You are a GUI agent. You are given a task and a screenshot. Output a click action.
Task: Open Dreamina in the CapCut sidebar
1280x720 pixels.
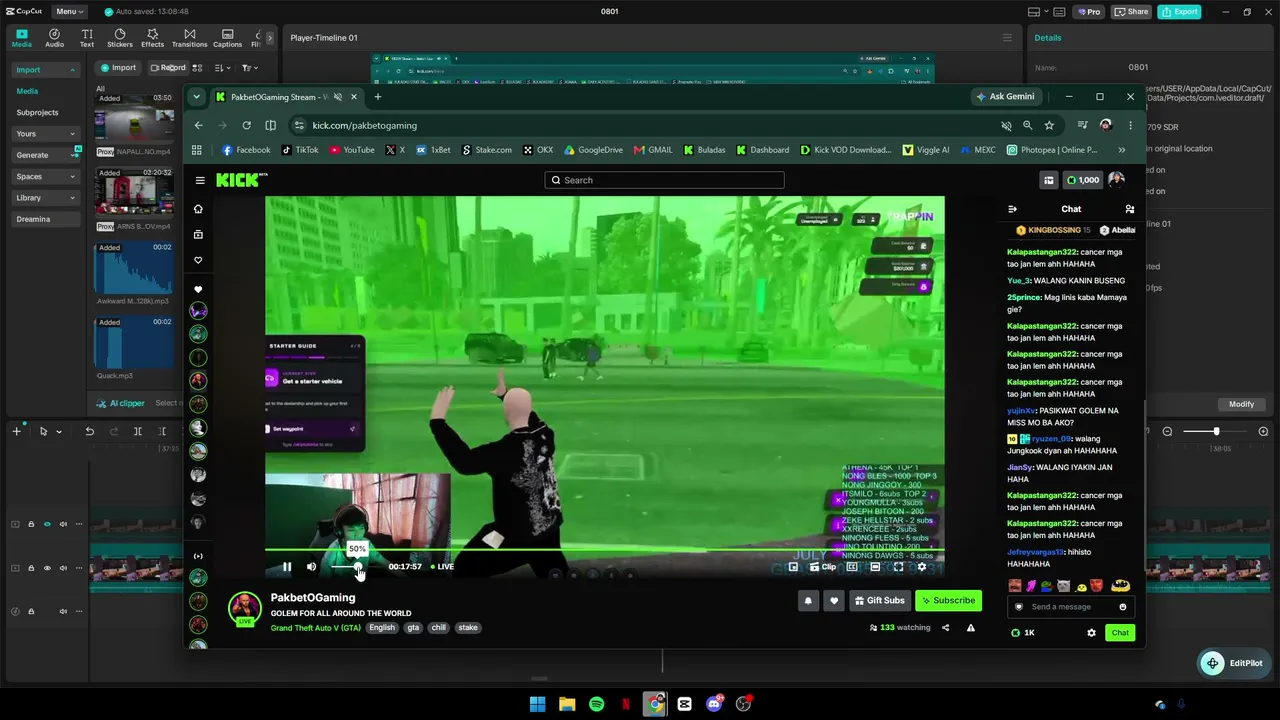coord(46,219)
